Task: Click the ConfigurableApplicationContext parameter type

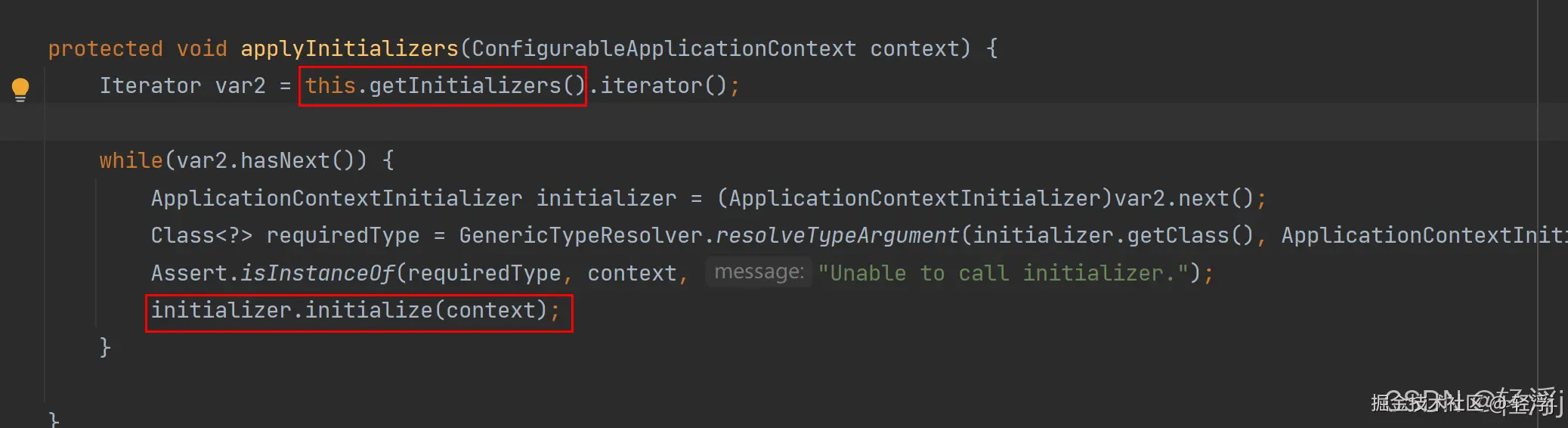Action: coord(664,48)
